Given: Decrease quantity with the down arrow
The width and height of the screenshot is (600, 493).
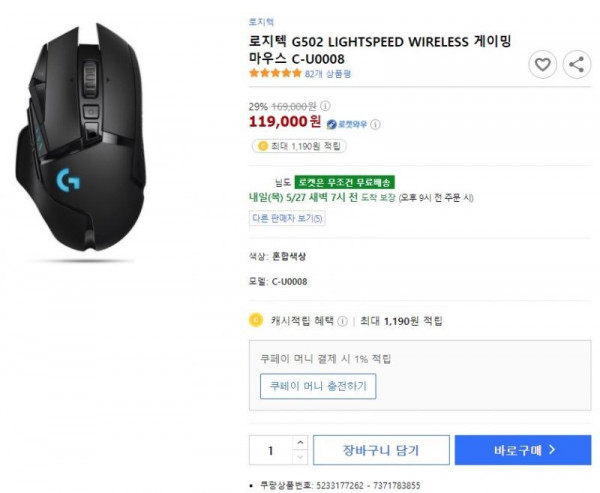Looking at the screenshot, I should (300, 457).
